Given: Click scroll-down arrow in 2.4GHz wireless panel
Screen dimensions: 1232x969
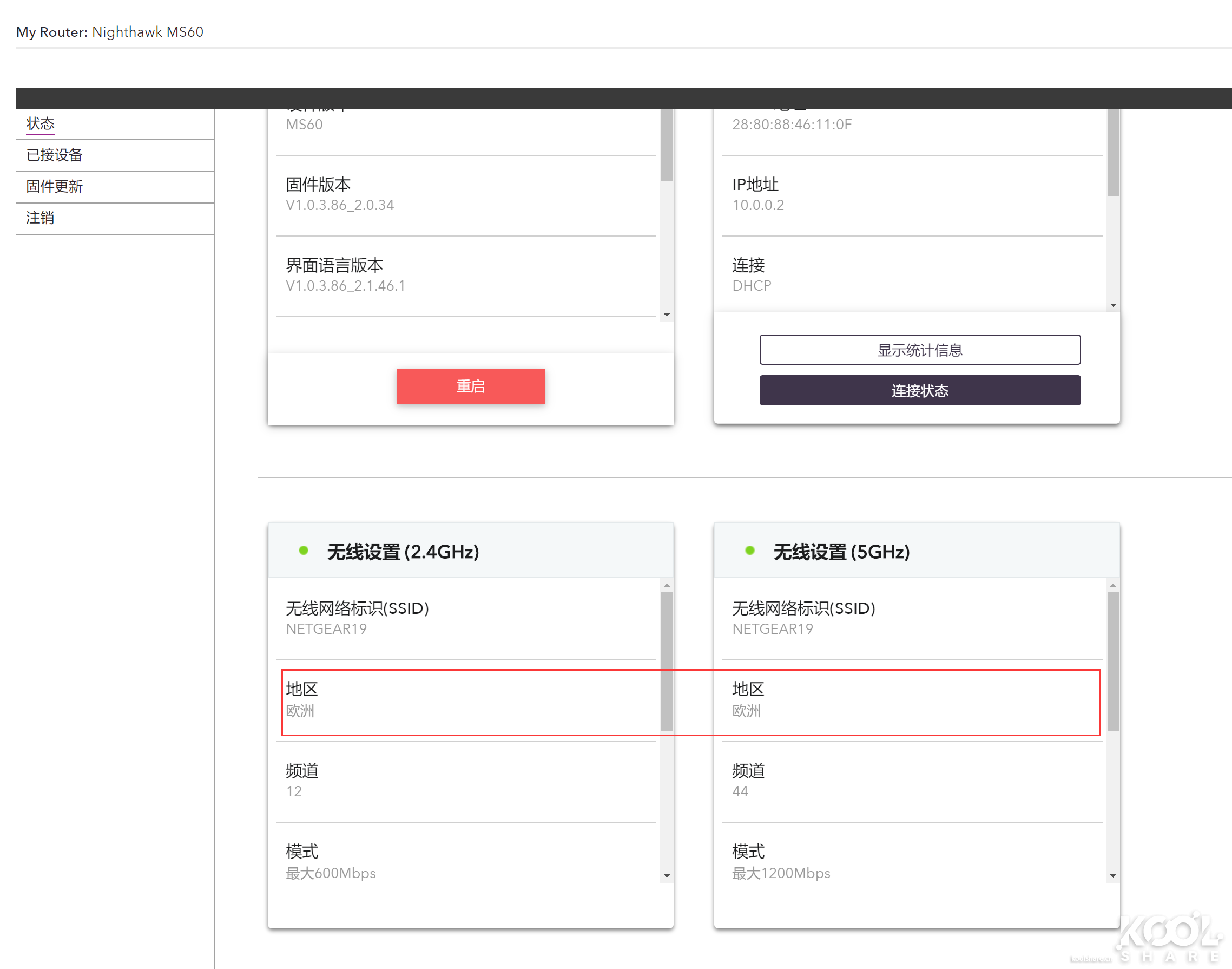Looking at the screenshot, I should (x=667, y=876).
